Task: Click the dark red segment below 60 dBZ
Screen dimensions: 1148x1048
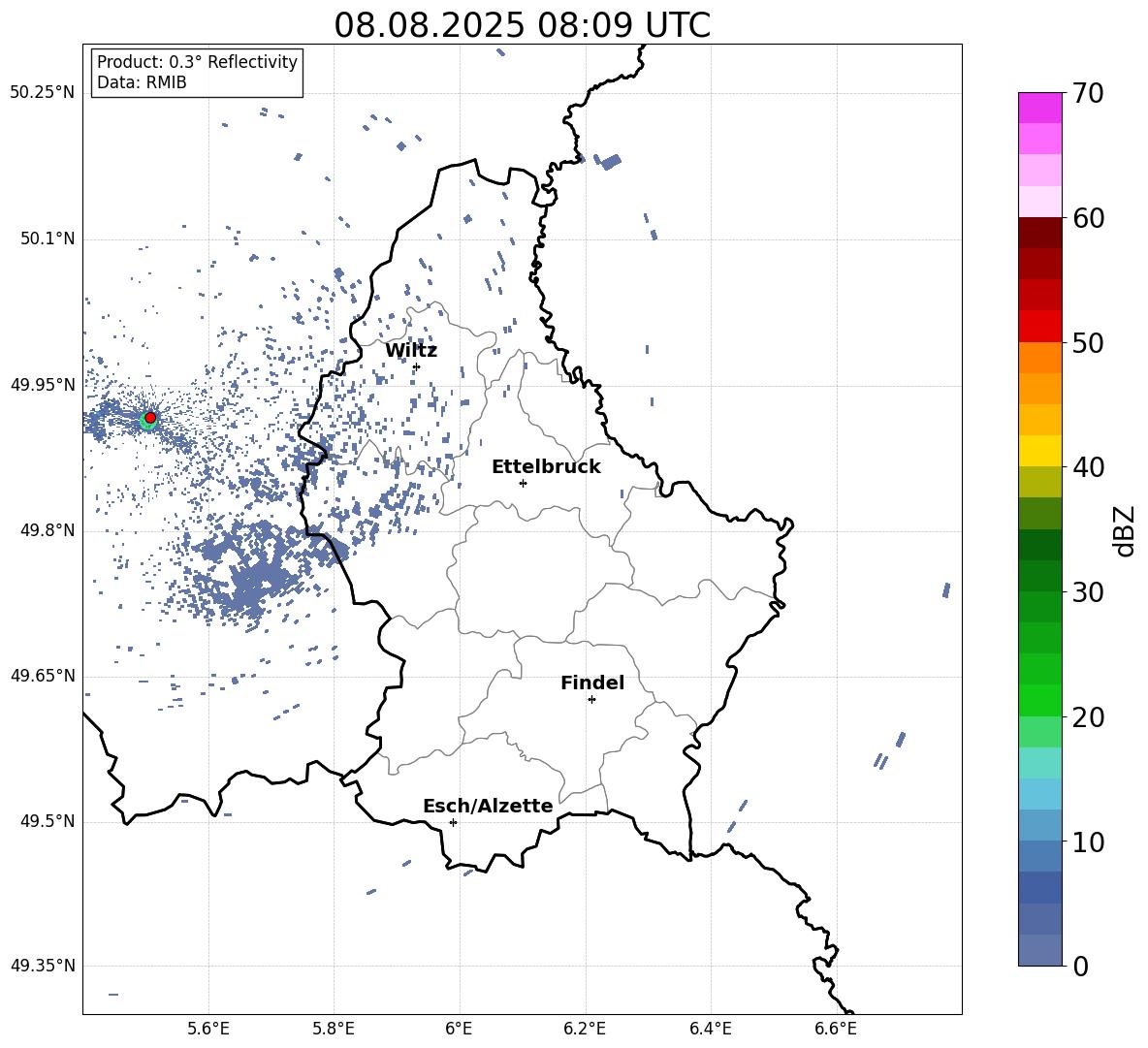Action: (1039, 233)
